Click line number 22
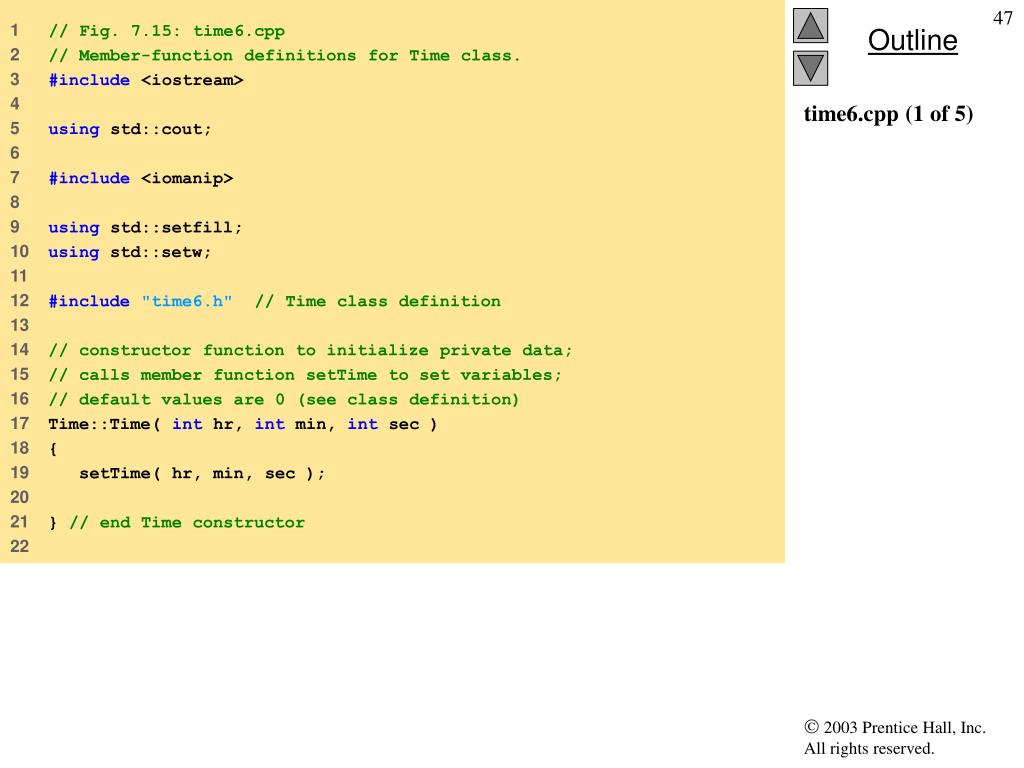This screenshot has height=768, width=1024. point(20,547)
